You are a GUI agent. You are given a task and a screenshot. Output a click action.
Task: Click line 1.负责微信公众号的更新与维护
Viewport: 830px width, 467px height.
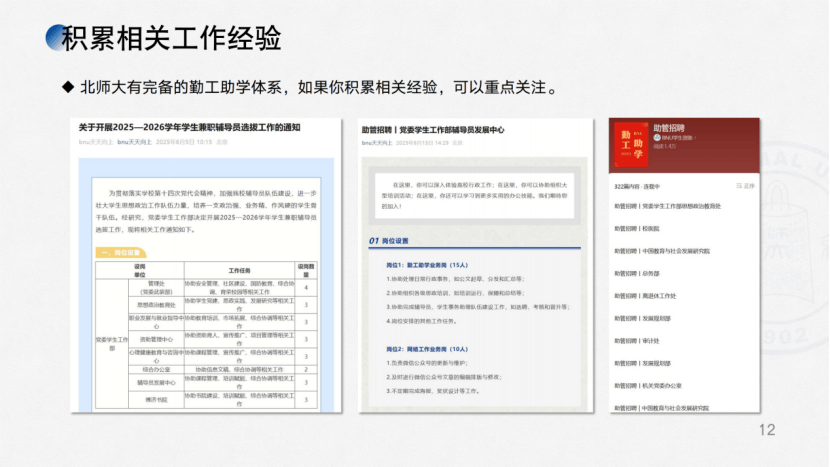(427, 363)
